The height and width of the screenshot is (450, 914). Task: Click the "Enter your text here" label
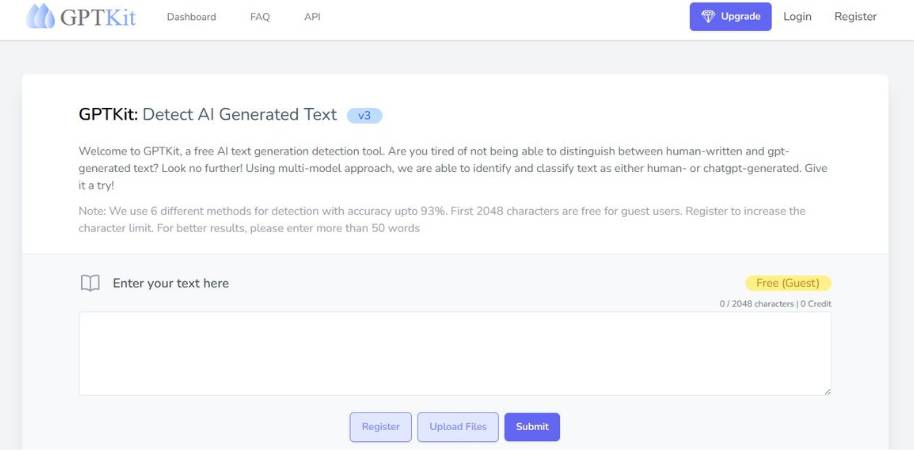point(170,283)
